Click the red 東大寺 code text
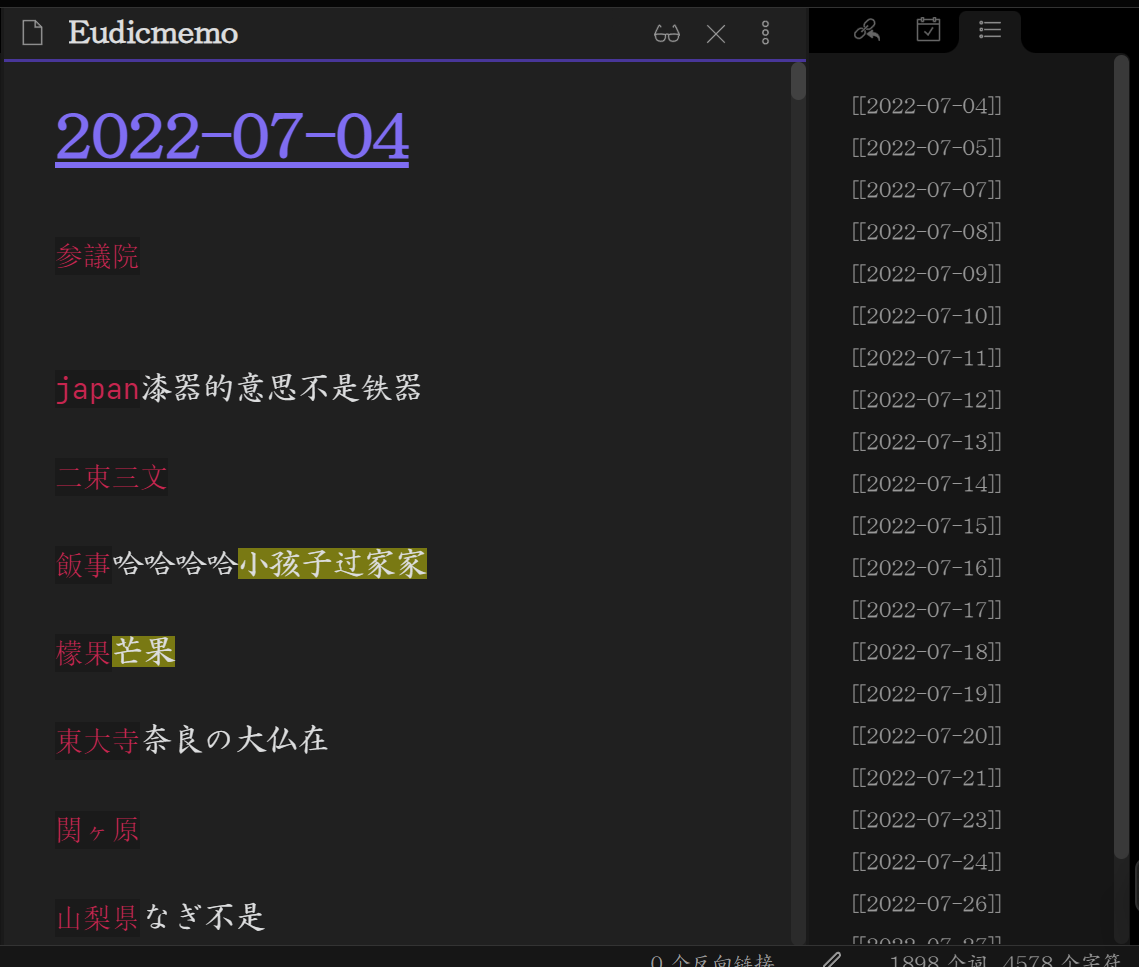The image size is (1139, 967). (x=97, y=740)
